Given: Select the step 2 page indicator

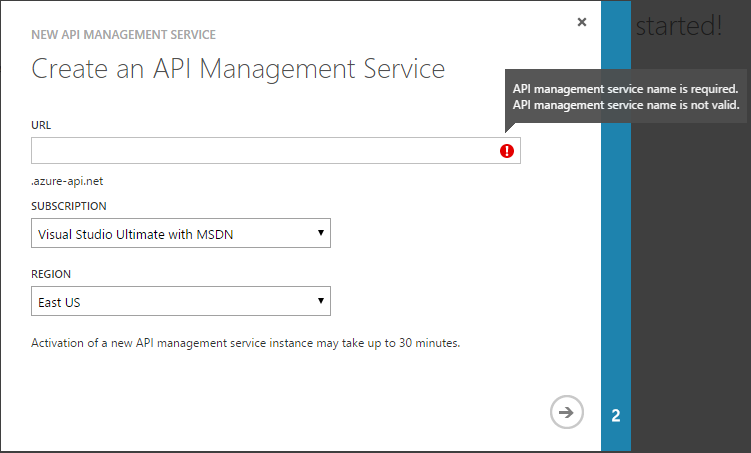Looking at the screenshot, I should pyautogui.click(x=615, y=415).
